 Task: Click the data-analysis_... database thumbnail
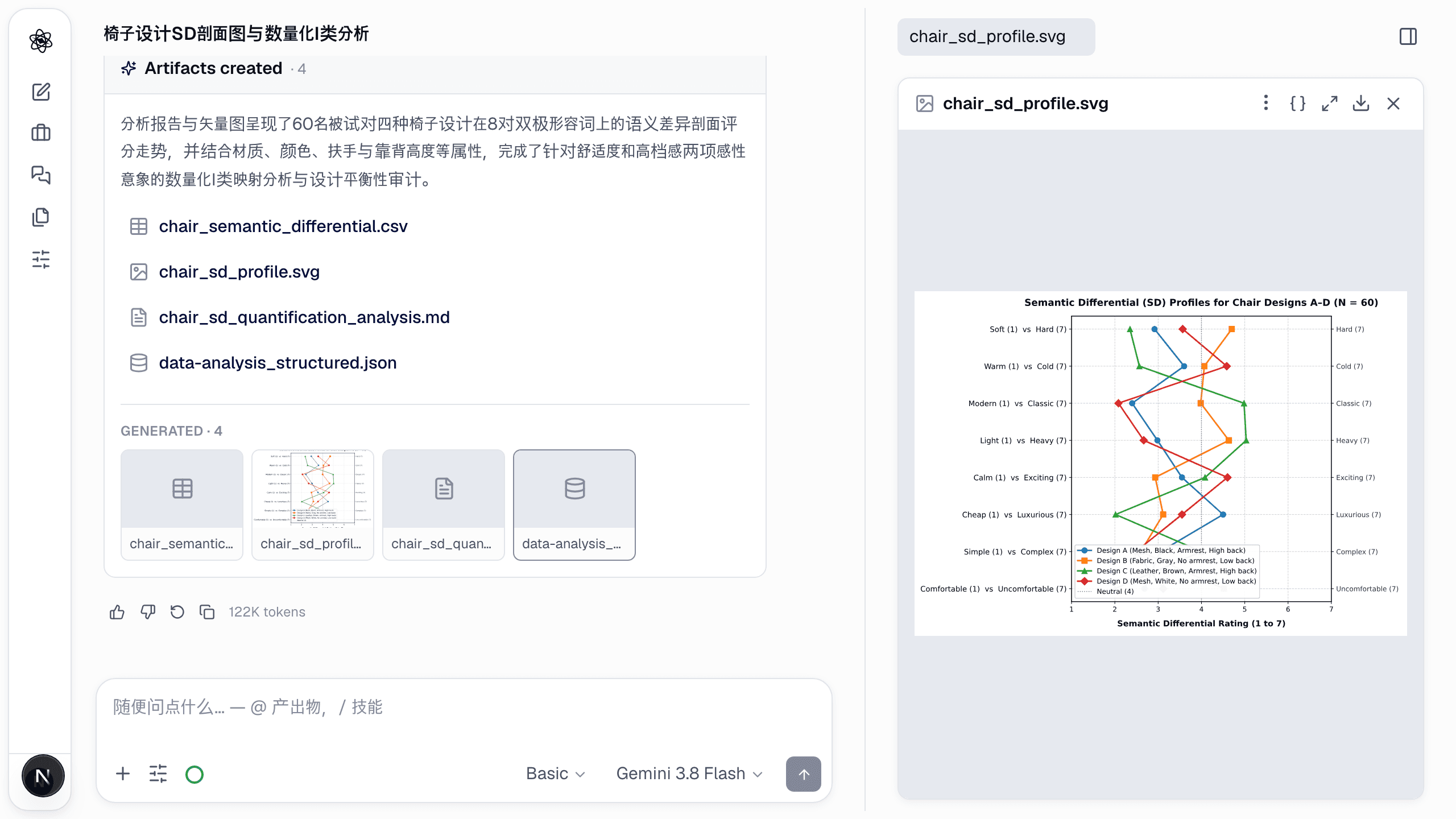[574, 505]
